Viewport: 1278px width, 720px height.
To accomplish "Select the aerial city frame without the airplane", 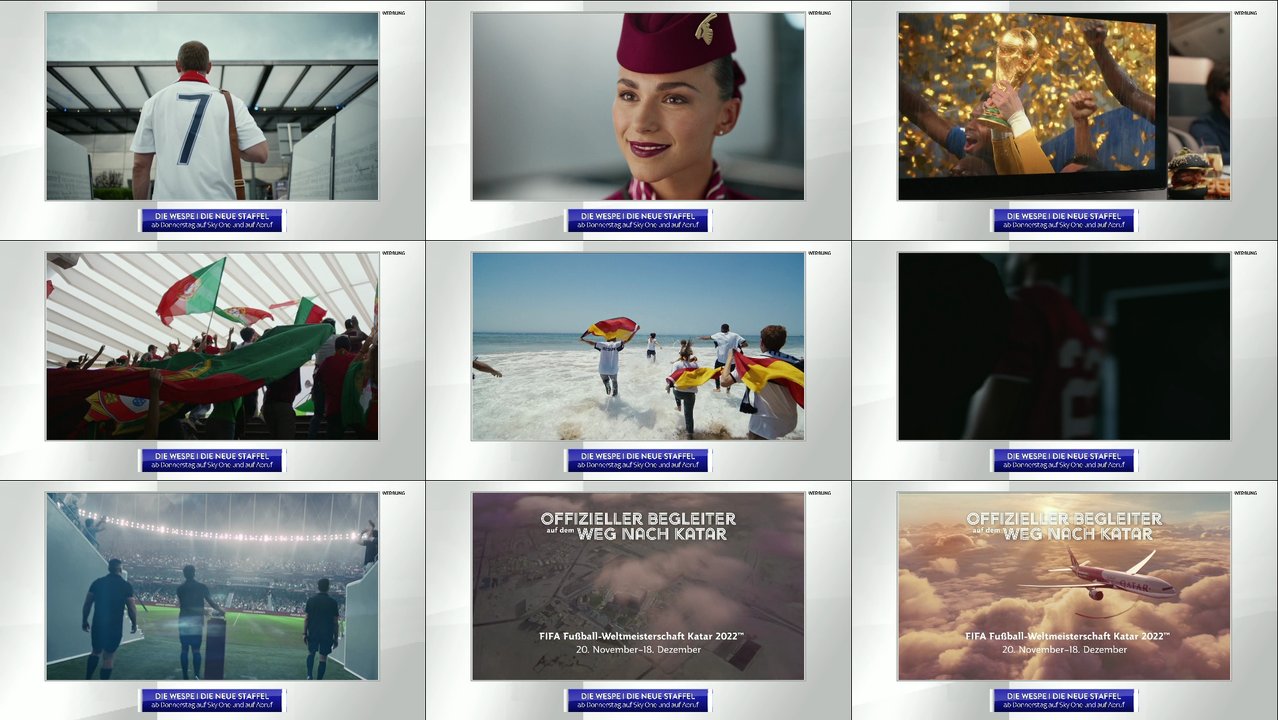I will coord(638,586).
